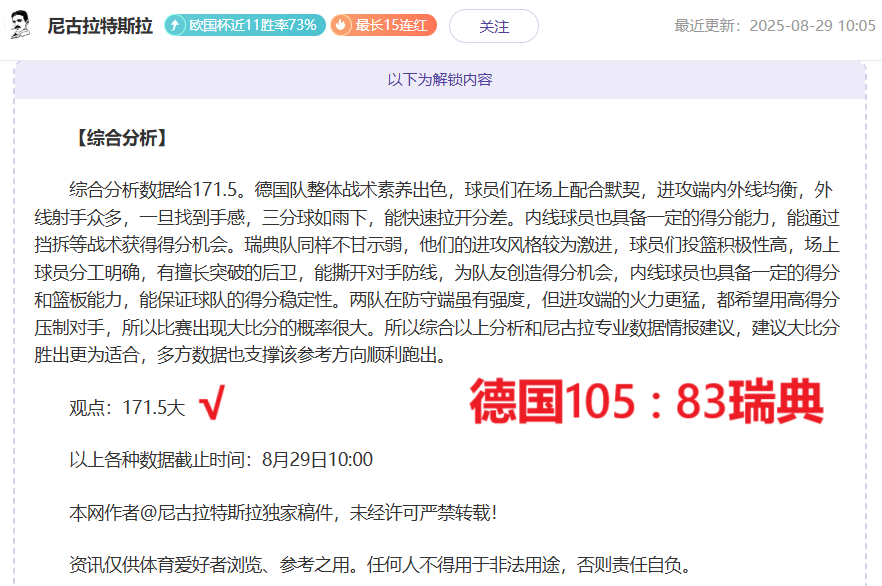Click the 德国105：83瑞典 score text

[x=647, y=402]
